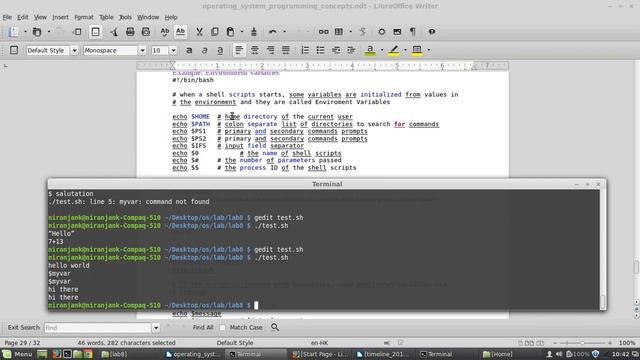The image size is (640, 360).
Task: Open the Font Color dropdown arrow
Action: pos(382,50)
